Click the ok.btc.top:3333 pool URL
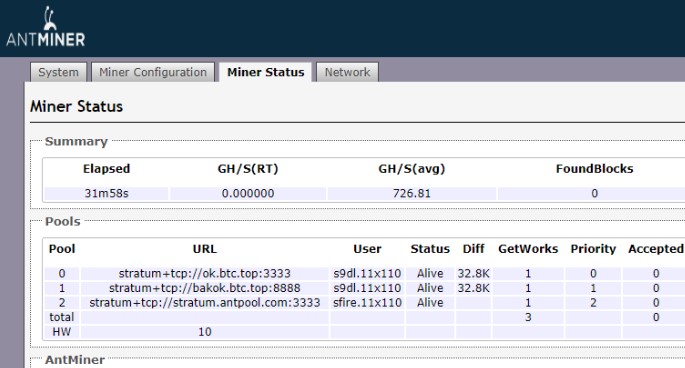This screenshot has height=368, width=685. click(204, 273)
